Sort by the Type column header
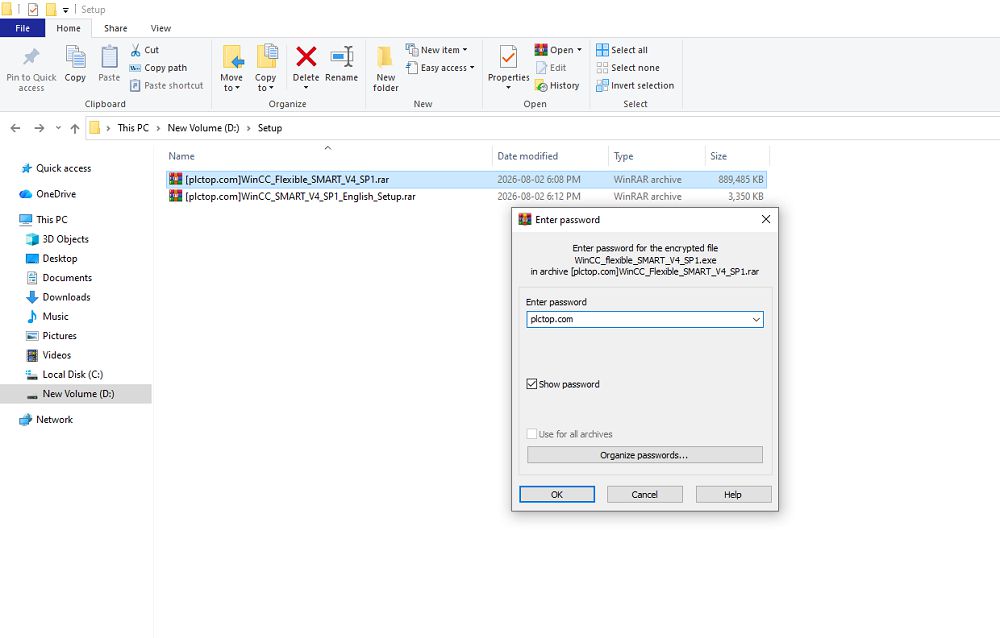 click(x=623, y=156)
